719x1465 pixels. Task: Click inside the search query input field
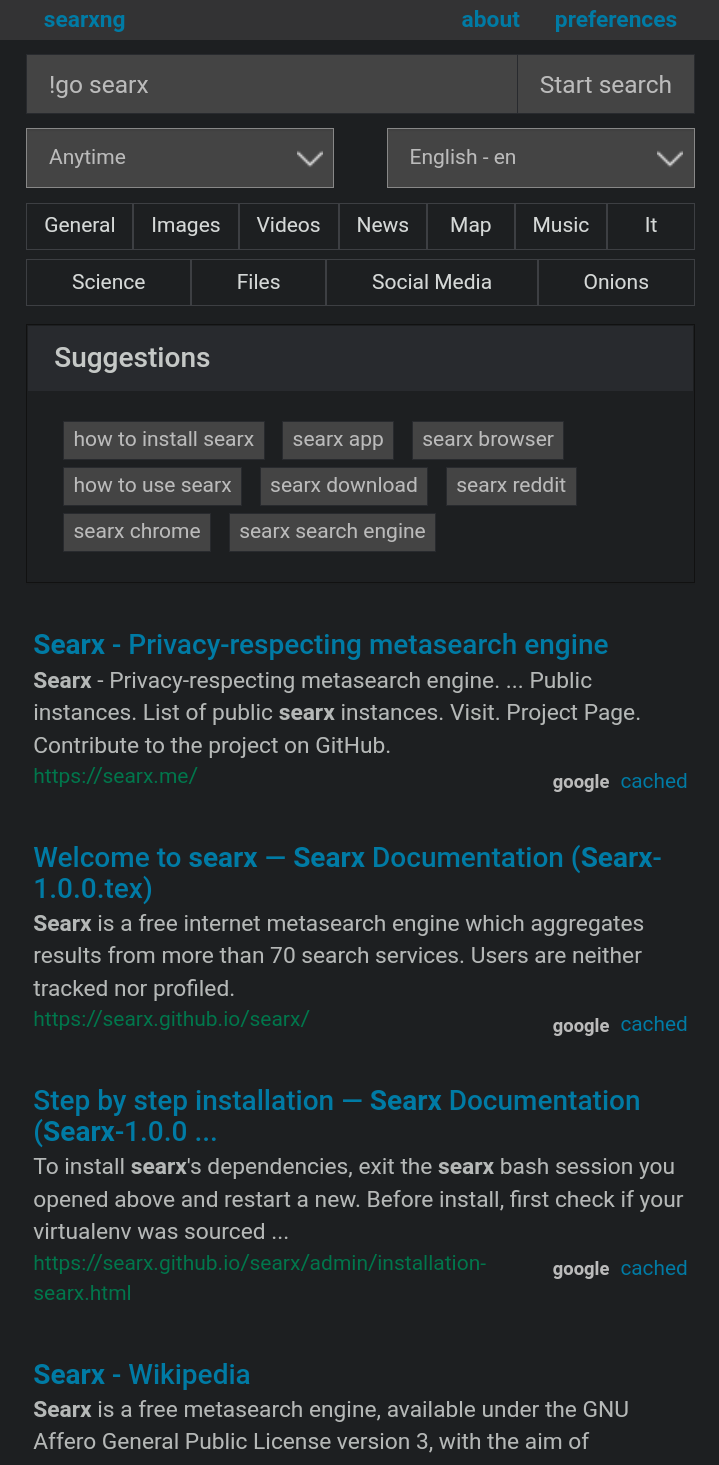270,84
